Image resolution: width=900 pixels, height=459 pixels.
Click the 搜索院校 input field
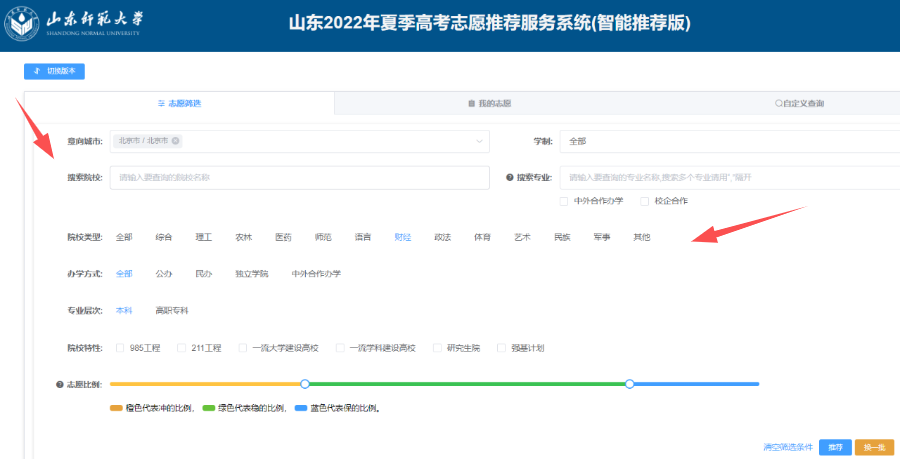coord(300,178)
